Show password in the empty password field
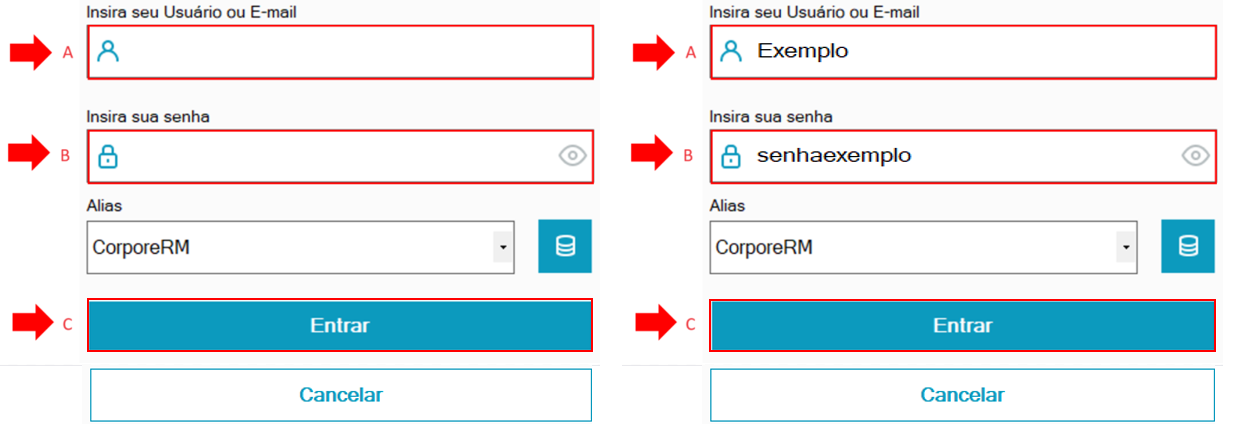Viewport: 1233px width, 437px height. click(x=572, y=156)
